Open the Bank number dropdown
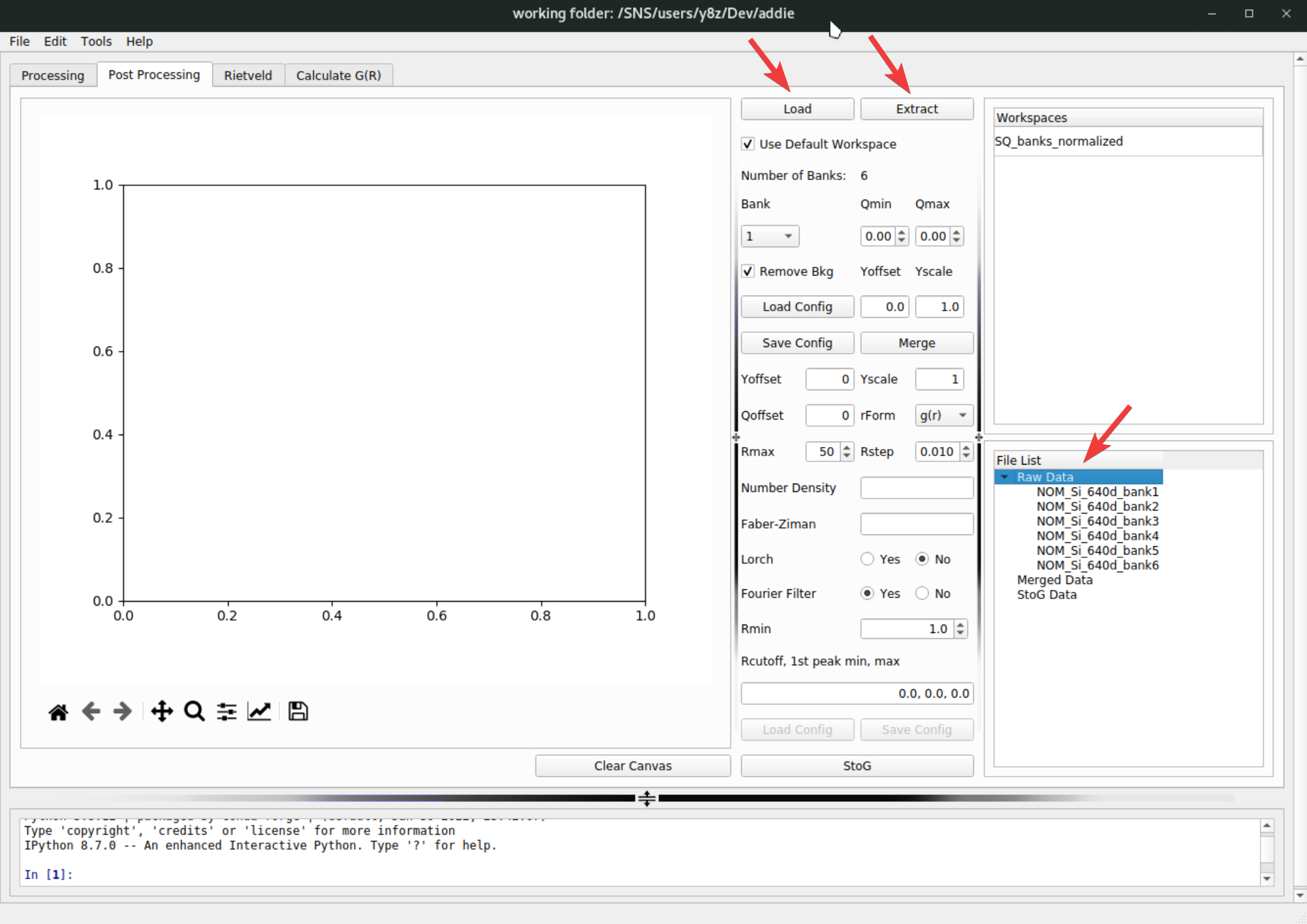The height and width of the screenshot is (924, 1307). point(770,236)
